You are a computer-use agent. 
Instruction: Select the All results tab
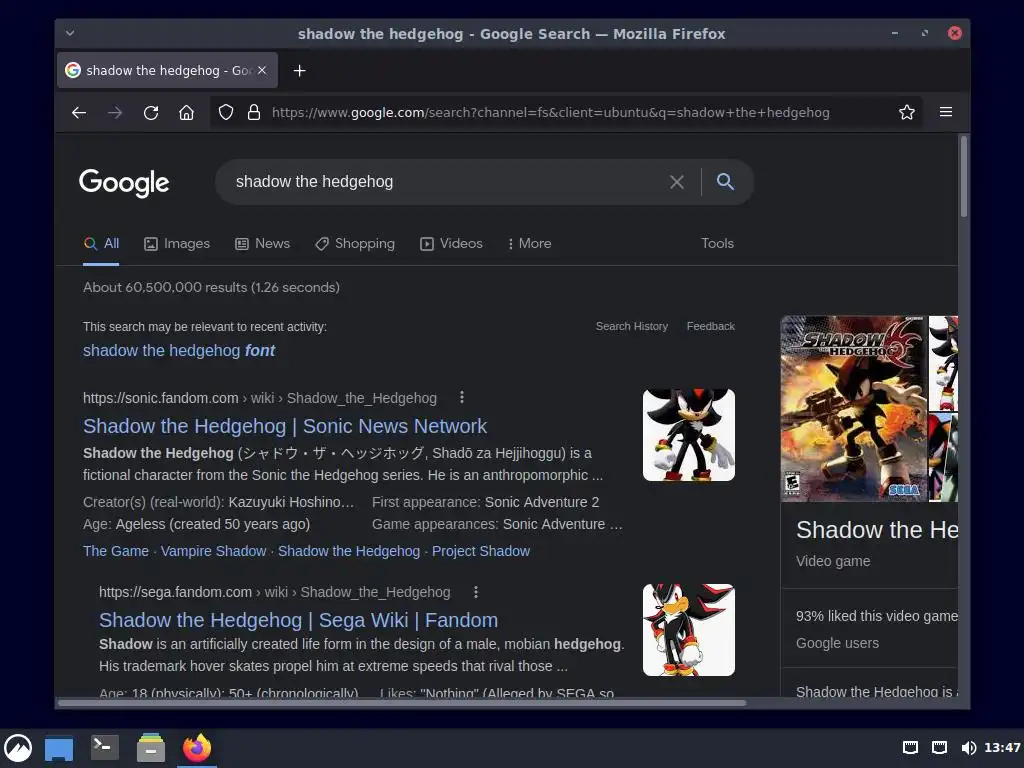coord(101,244)
